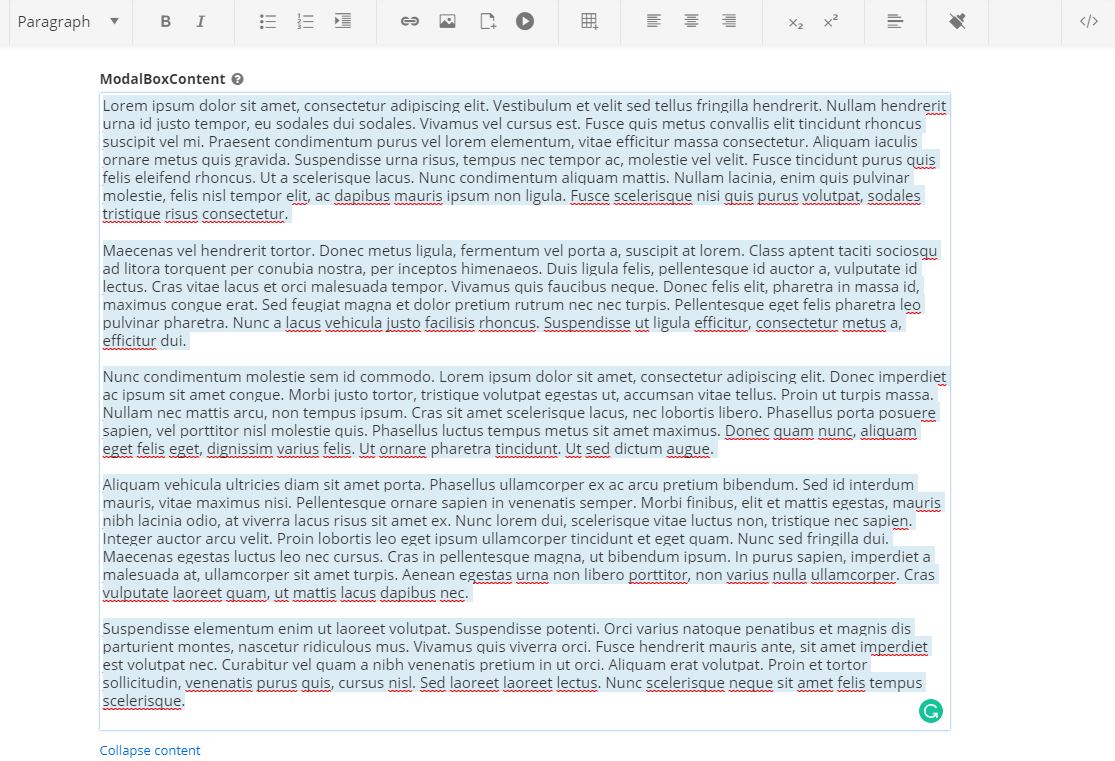1115x761 pixels.
Task: Align text to the right
Action: click(x=729, y=21)
